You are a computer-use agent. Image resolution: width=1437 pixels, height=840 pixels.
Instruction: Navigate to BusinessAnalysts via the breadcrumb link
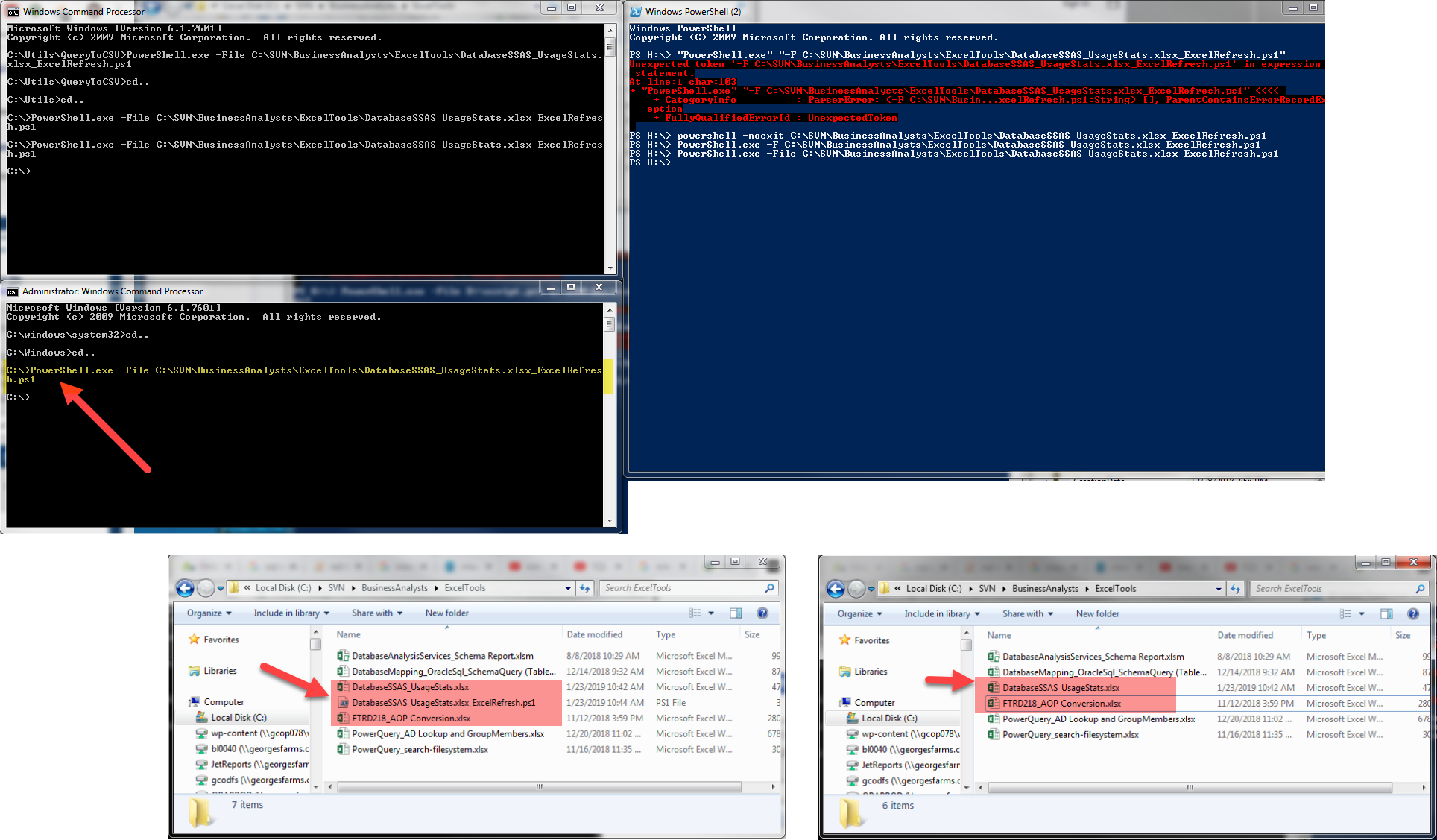click(394, 588)
